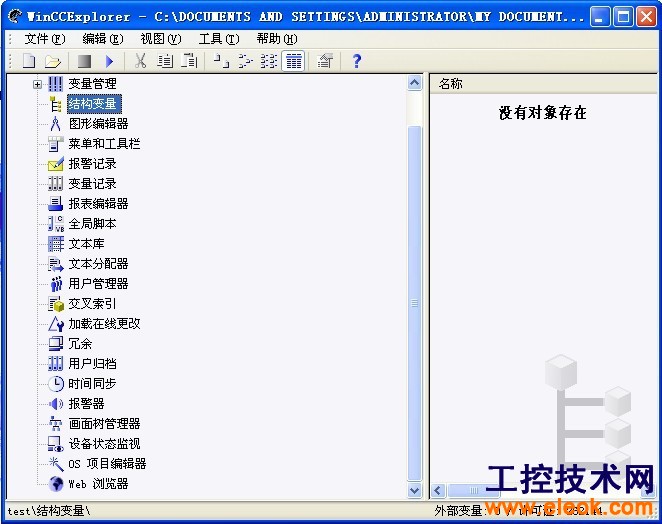Open the 工具(T) menu
The image size is (662, 524).
pos(219,39)
